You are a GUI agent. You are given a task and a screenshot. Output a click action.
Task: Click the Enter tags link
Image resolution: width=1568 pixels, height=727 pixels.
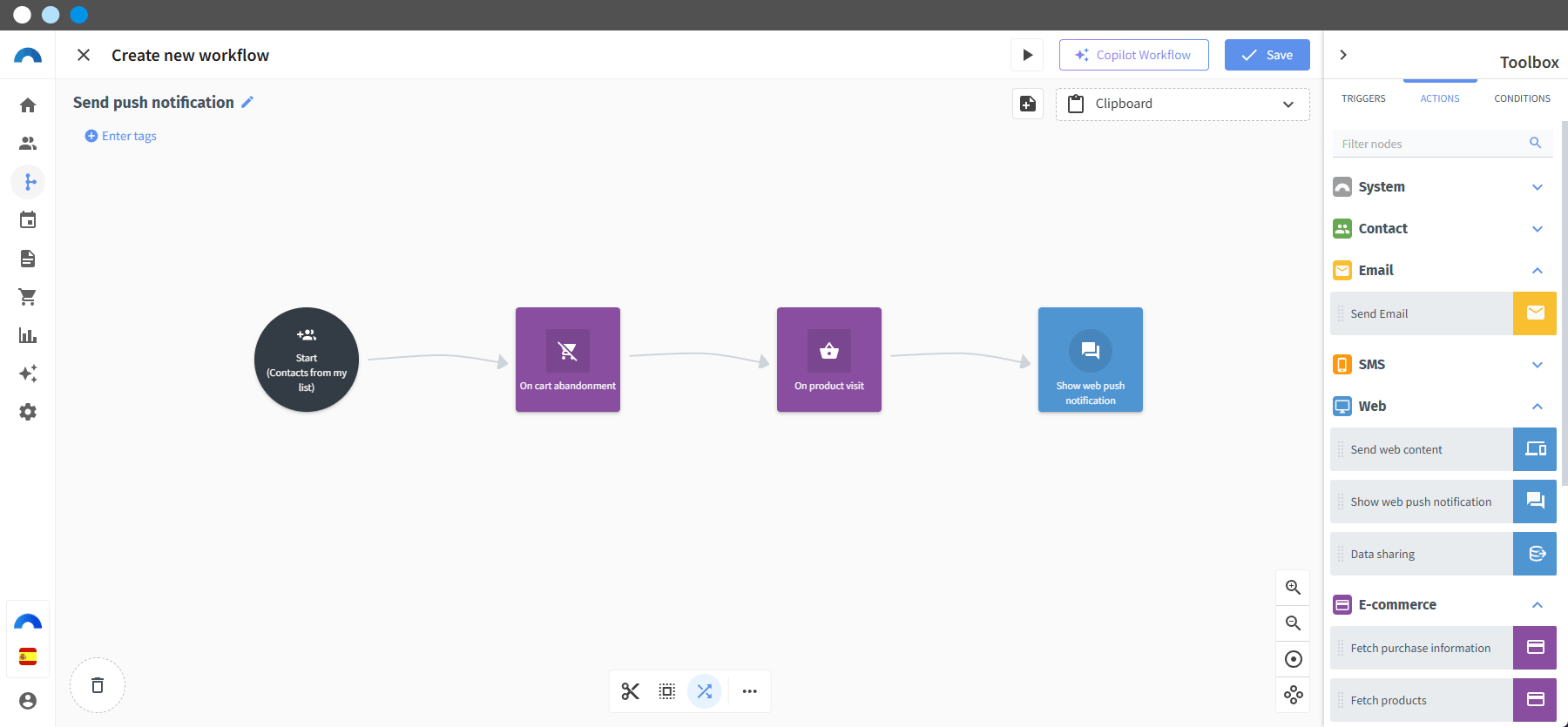click(121, 136)
